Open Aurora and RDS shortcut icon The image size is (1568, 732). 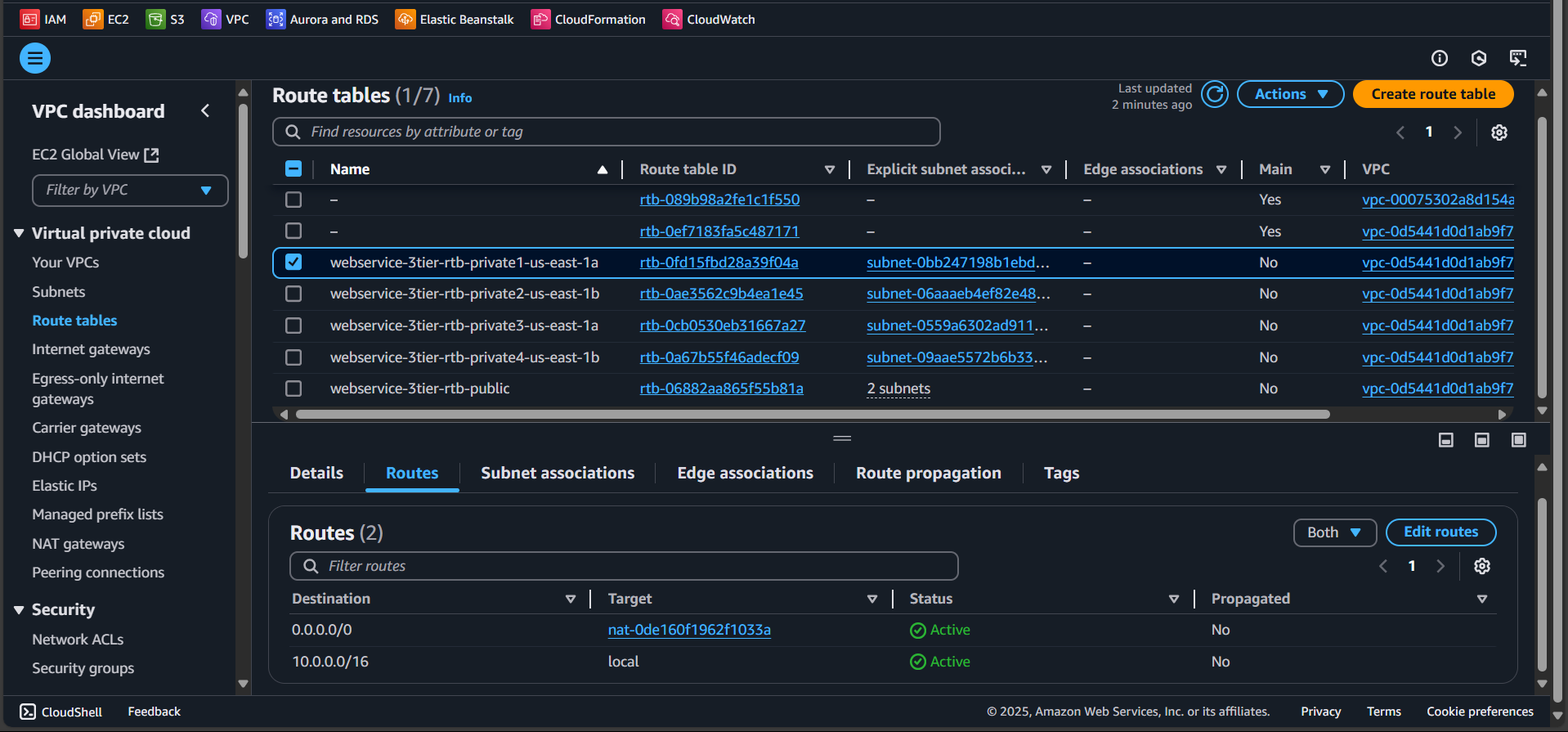click(276, 19)
